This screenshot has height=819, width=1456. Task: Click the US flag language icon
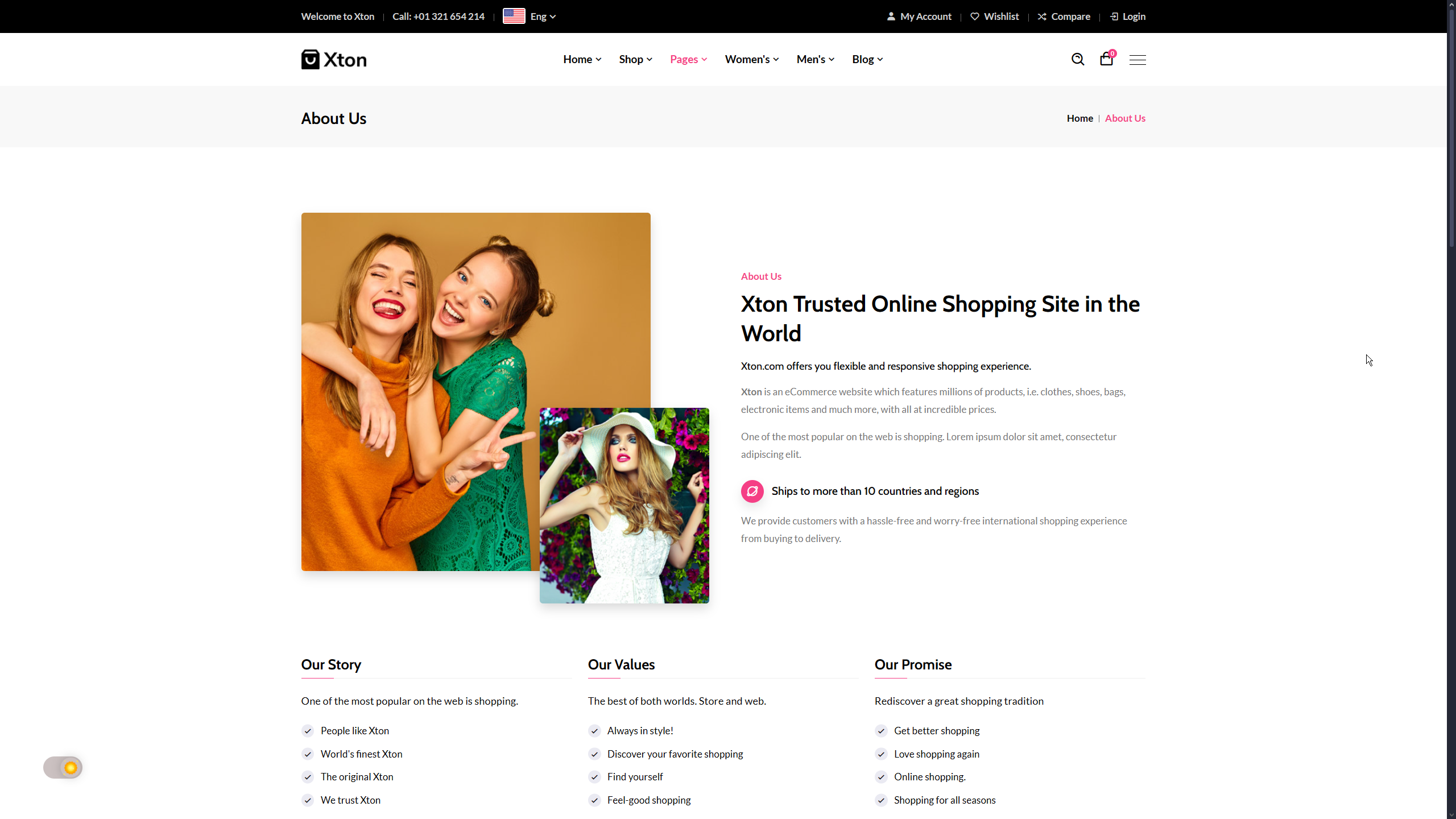click(514, 16)
